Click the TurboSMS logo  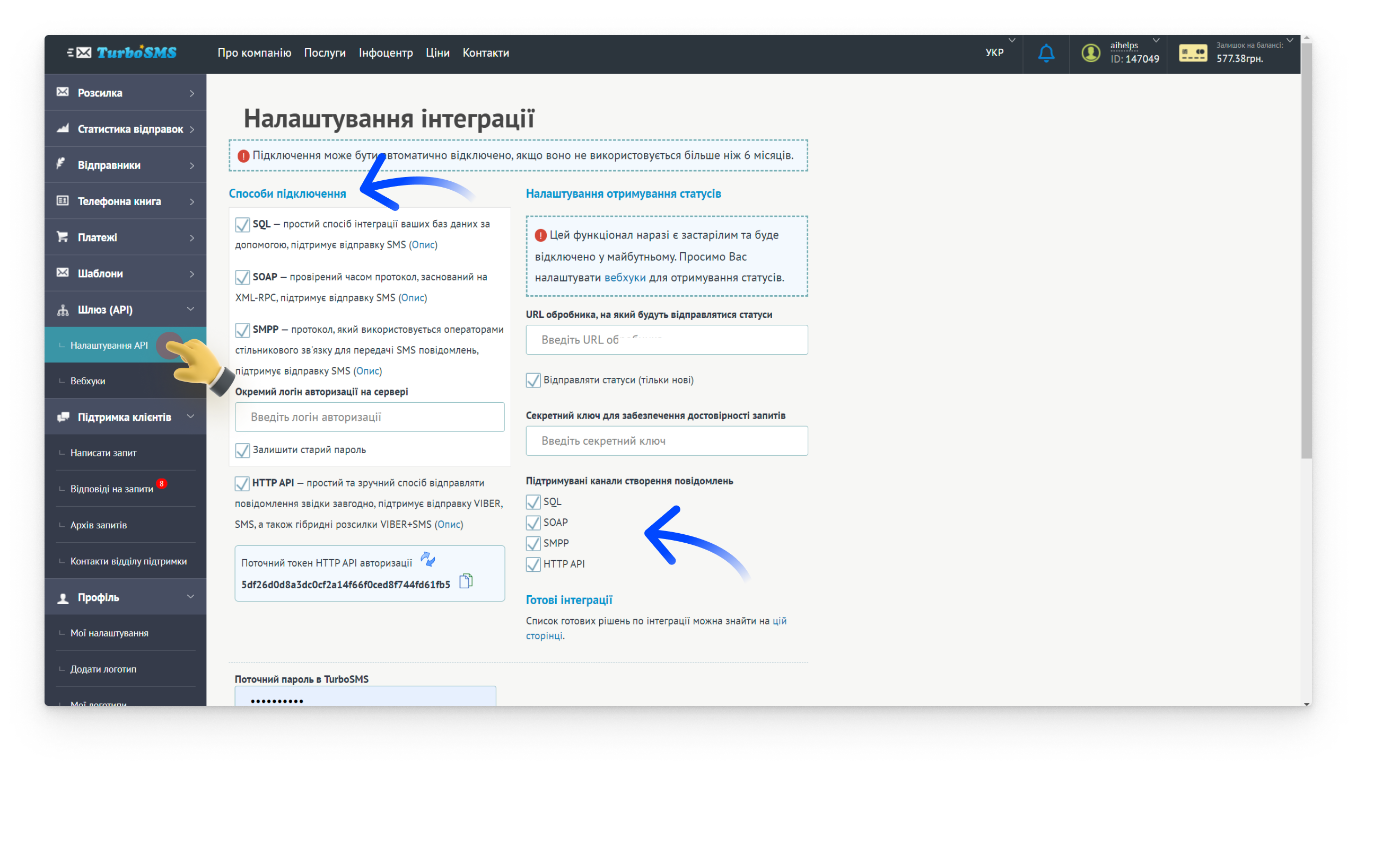point(122,53)
